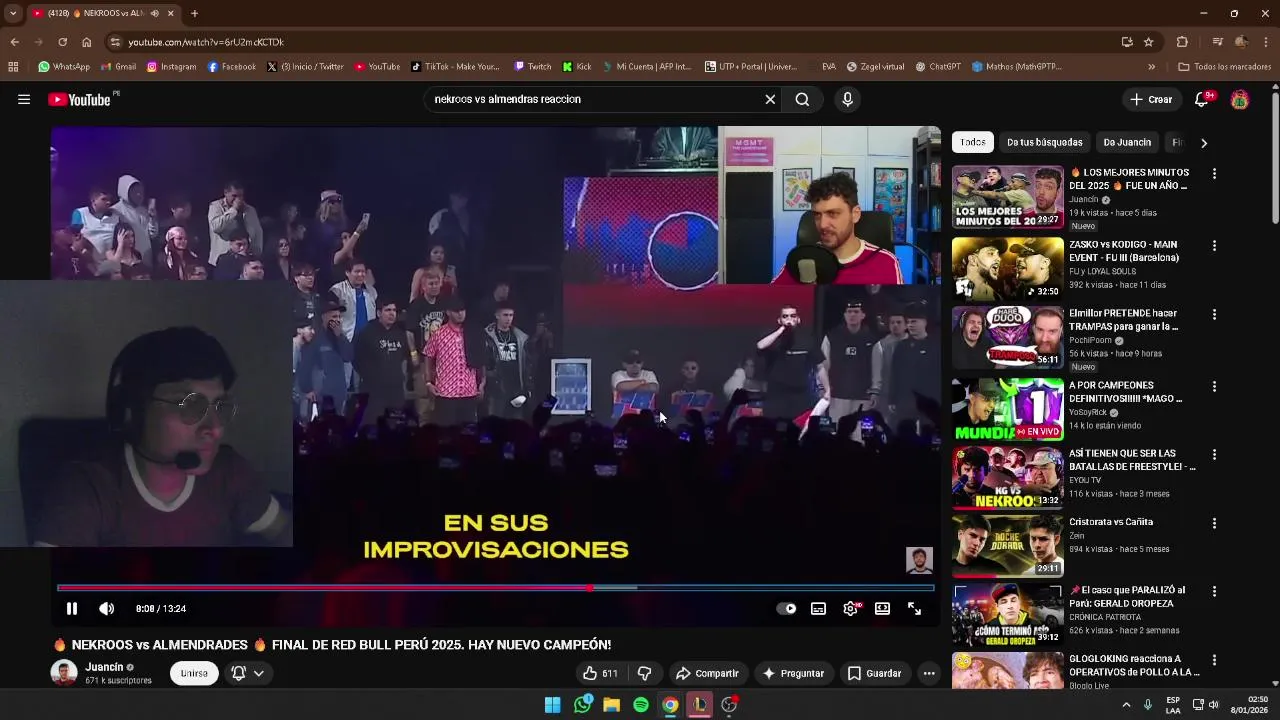Click the channel watermark in player corner
Screen dimensions: 1280x720
coord(919,560)
